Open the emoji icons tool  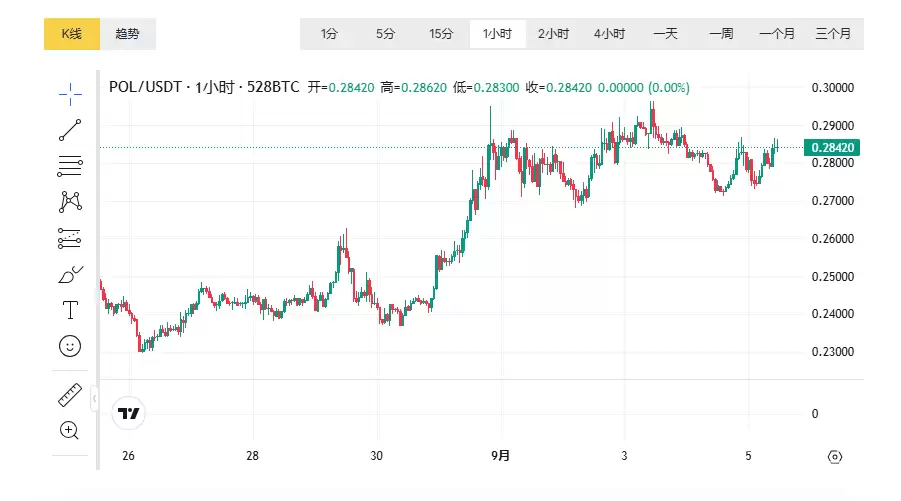pyautogui.click(x=70, y=346)
